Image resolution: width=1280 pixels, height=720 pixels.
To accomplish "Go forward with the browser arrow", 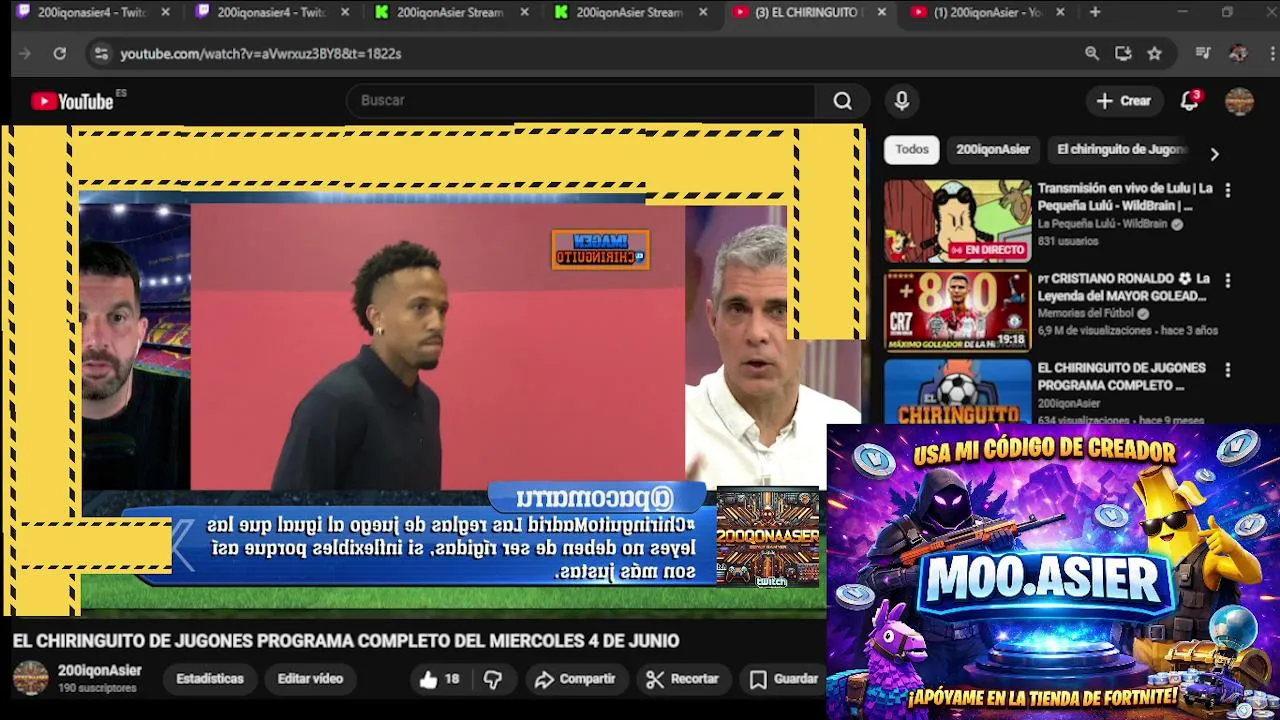I will (x=25, y=54).
